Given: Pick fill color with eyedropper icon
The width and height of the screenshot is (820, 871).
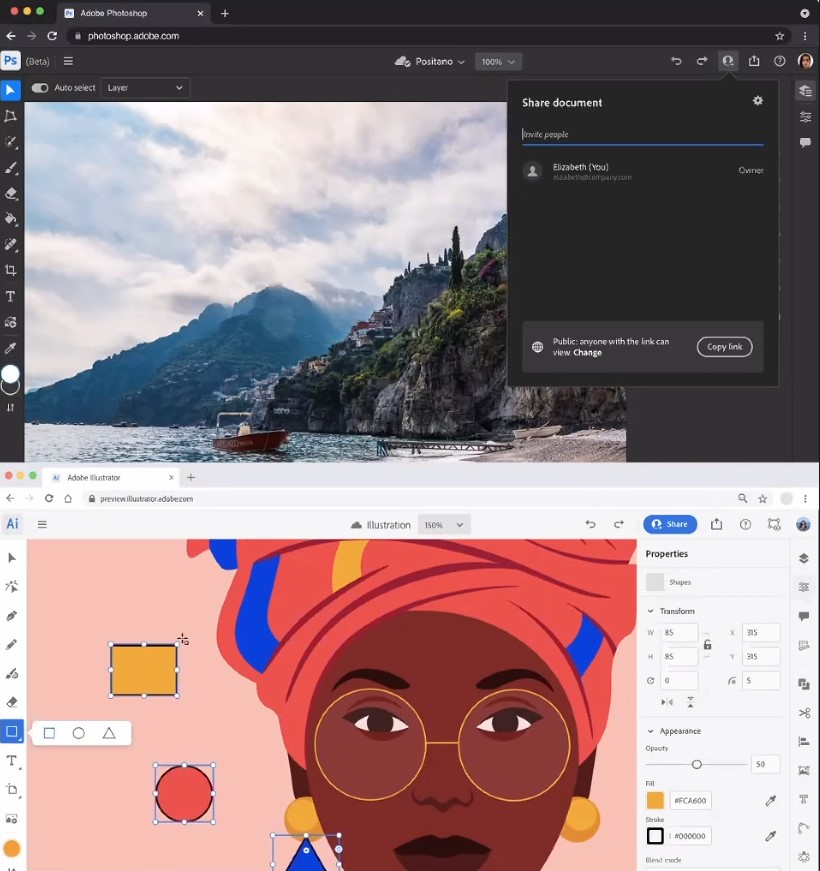Looking at the screenshot, I should [771, 800].
